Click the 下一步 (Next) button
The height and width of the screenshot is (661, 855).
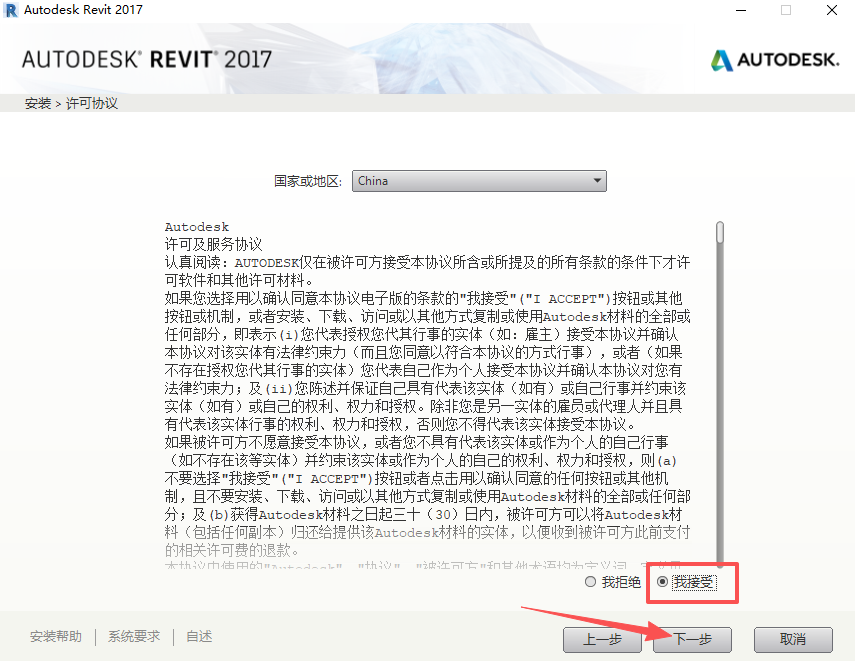pos(693,639)
